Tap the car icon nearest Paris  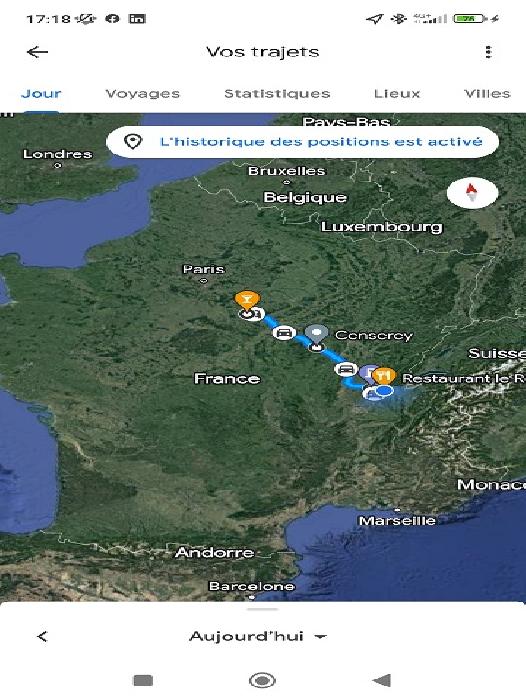284,333
